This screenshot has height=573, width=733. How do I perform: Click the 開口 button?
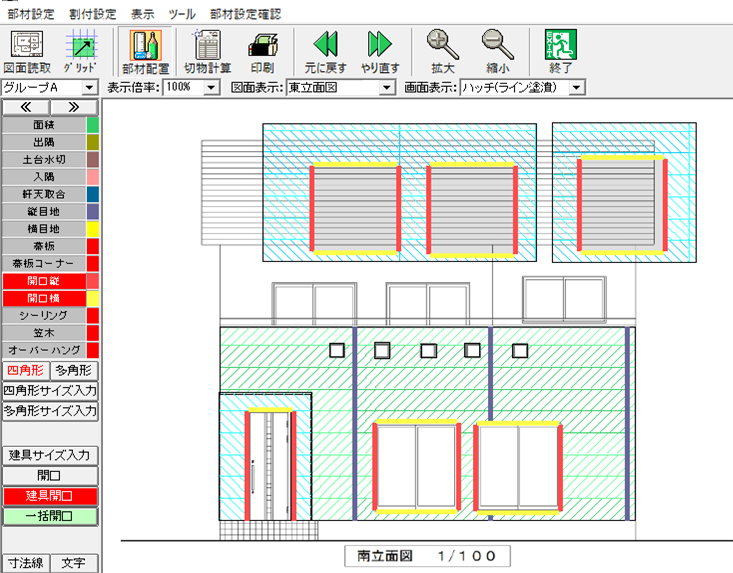click(50, 476)
